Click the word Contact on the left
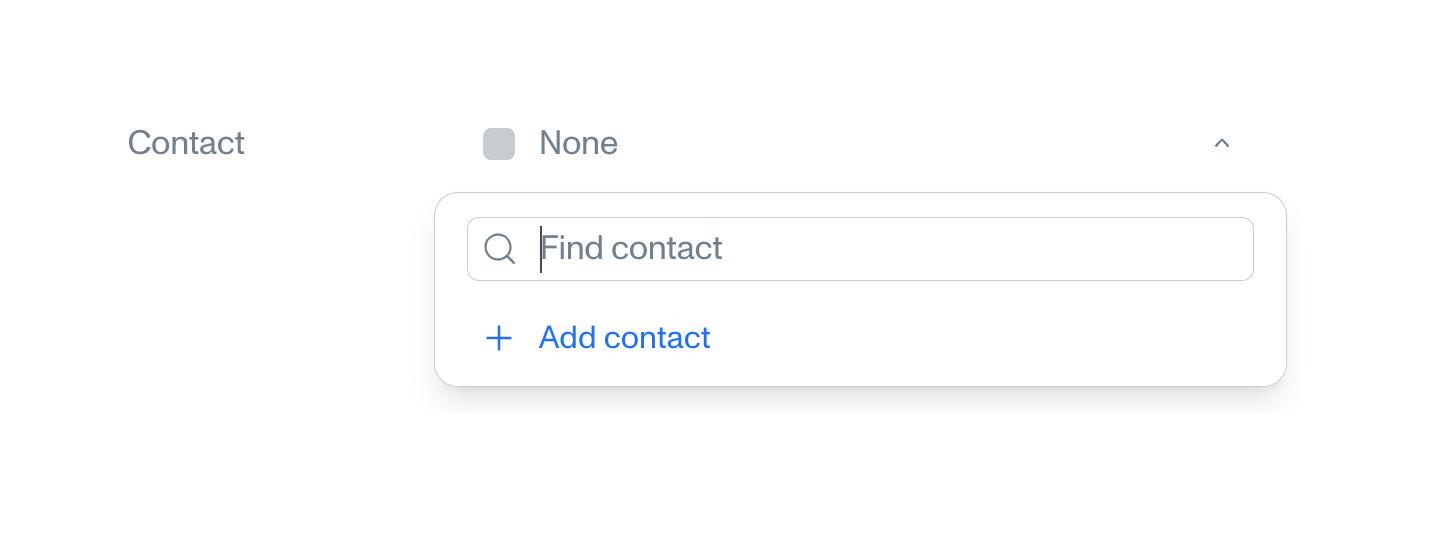Viewport: 1433px width, 540px height. (x=186, y=143)
